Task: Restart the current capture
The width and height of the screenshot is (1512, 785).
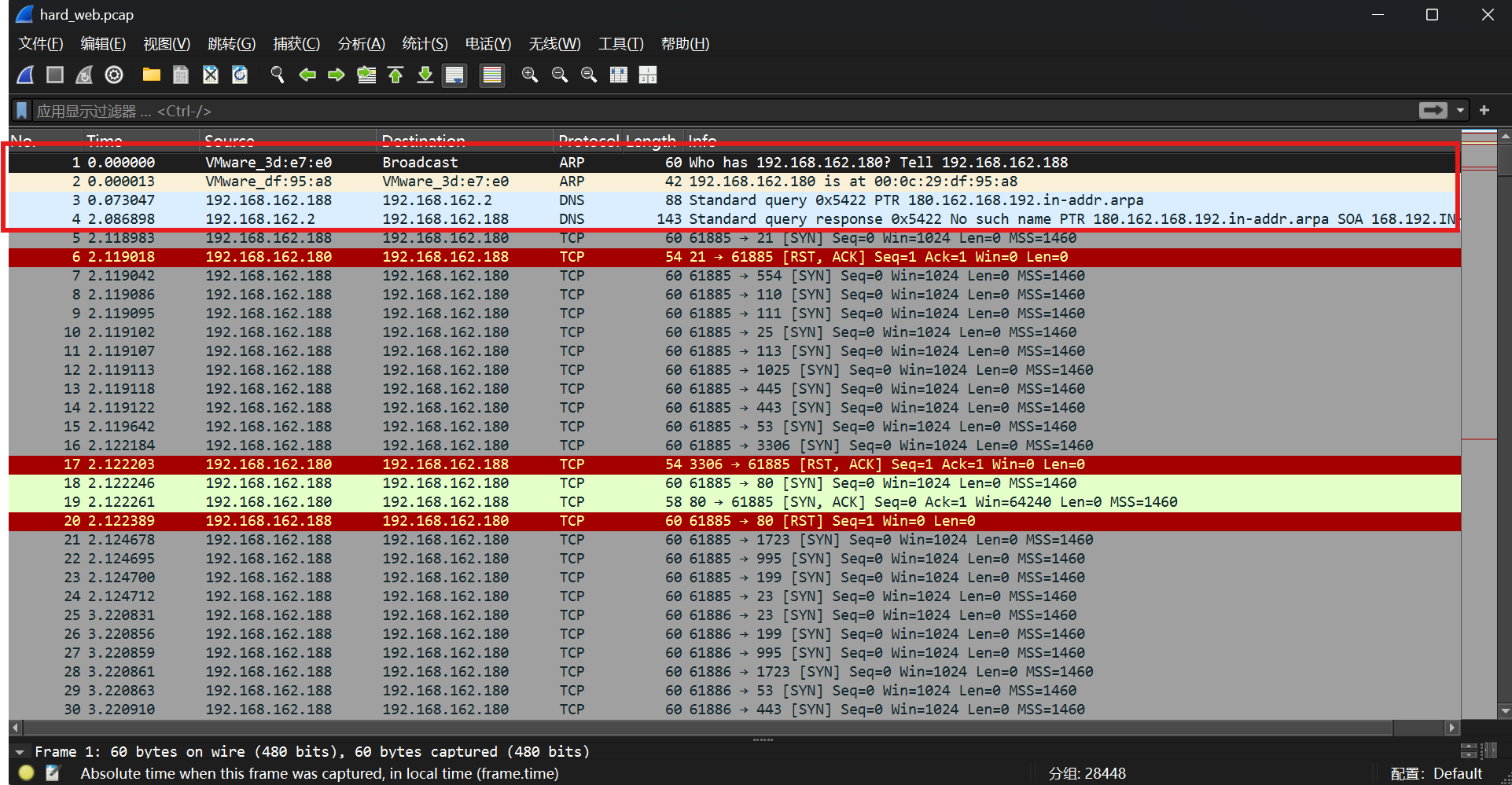Action: 84,75
